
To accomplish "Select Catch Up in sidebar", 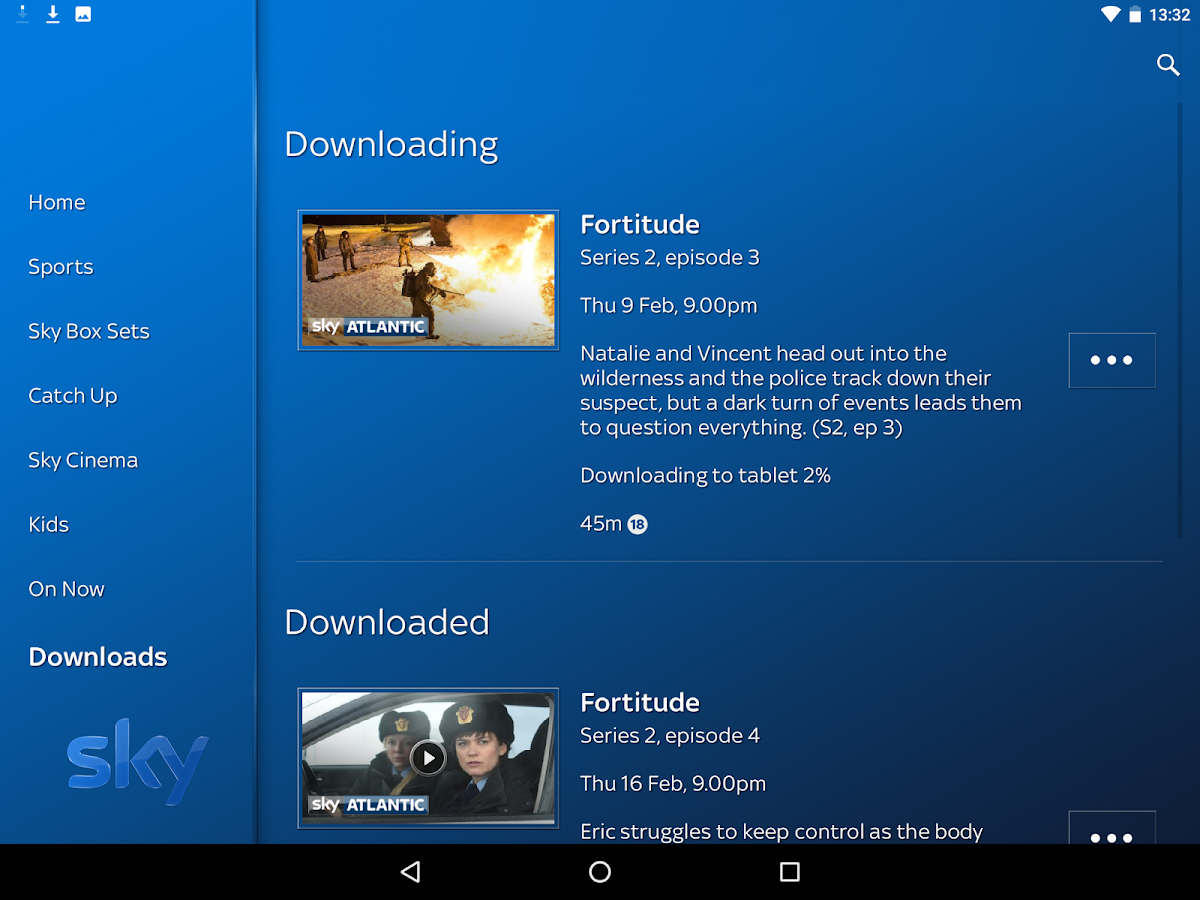I will 73,396.
